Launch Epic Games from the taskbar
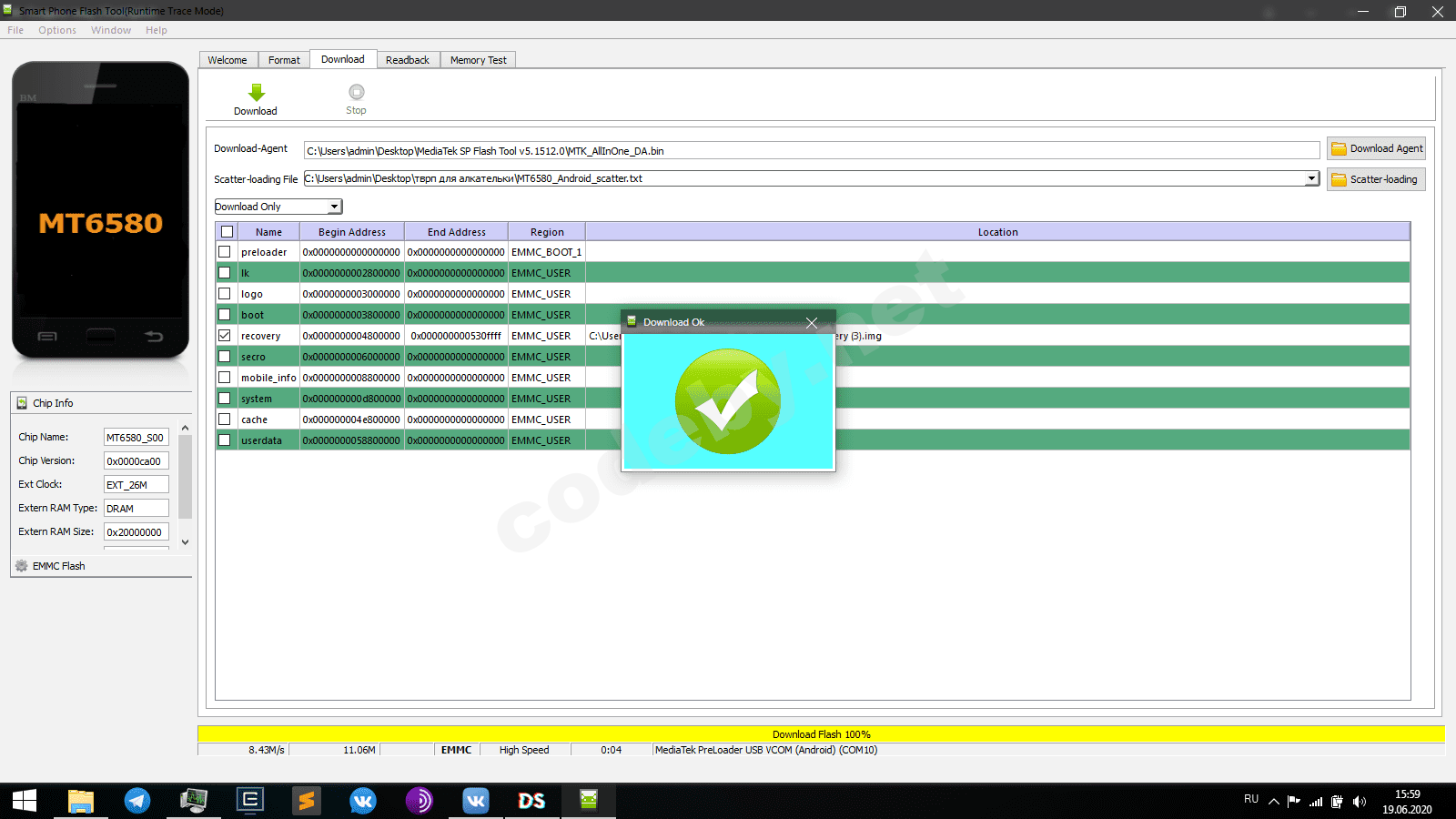Image resolution: width=1456 pixels, height=819 pixels. tap(250, 801)
